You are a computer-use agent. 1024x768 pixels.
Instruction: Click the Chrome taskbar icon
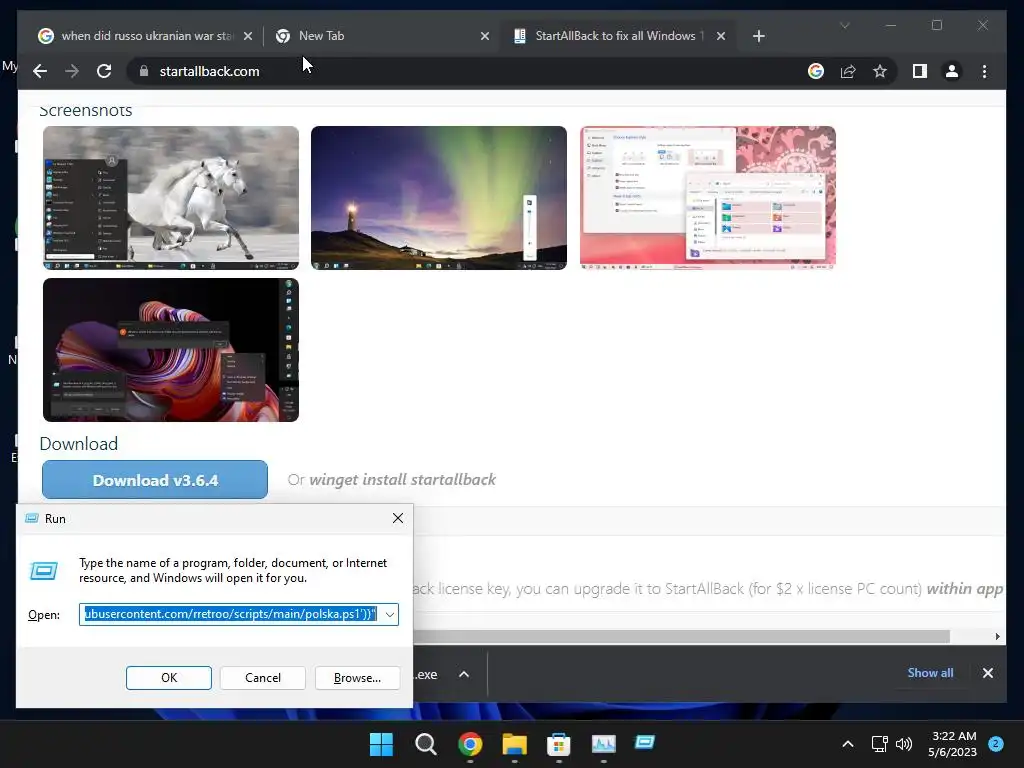[470, 743]
